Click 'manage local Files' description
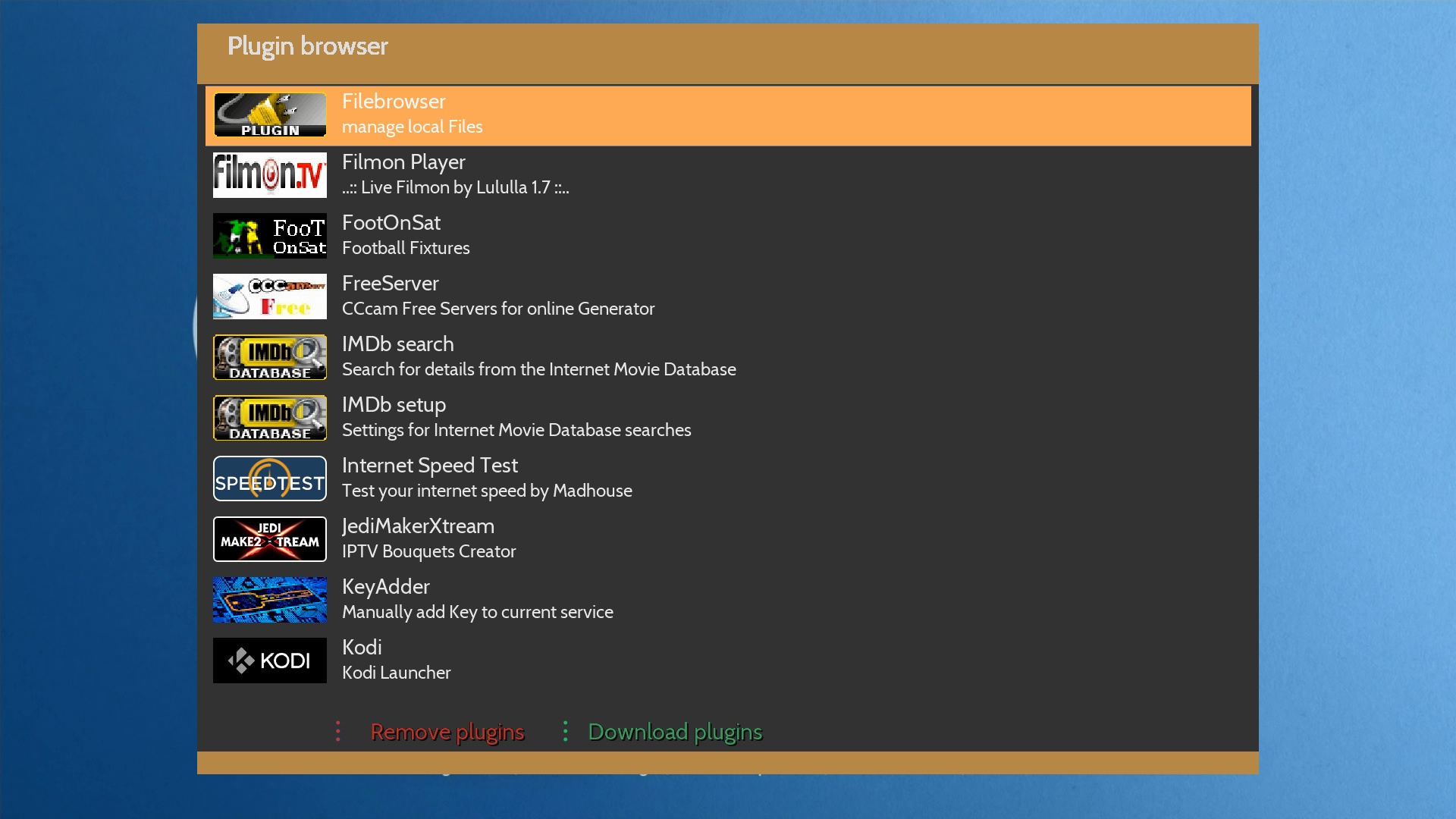Image resolution: width=1456 pixels, height=819 pixels. point(413,127)
